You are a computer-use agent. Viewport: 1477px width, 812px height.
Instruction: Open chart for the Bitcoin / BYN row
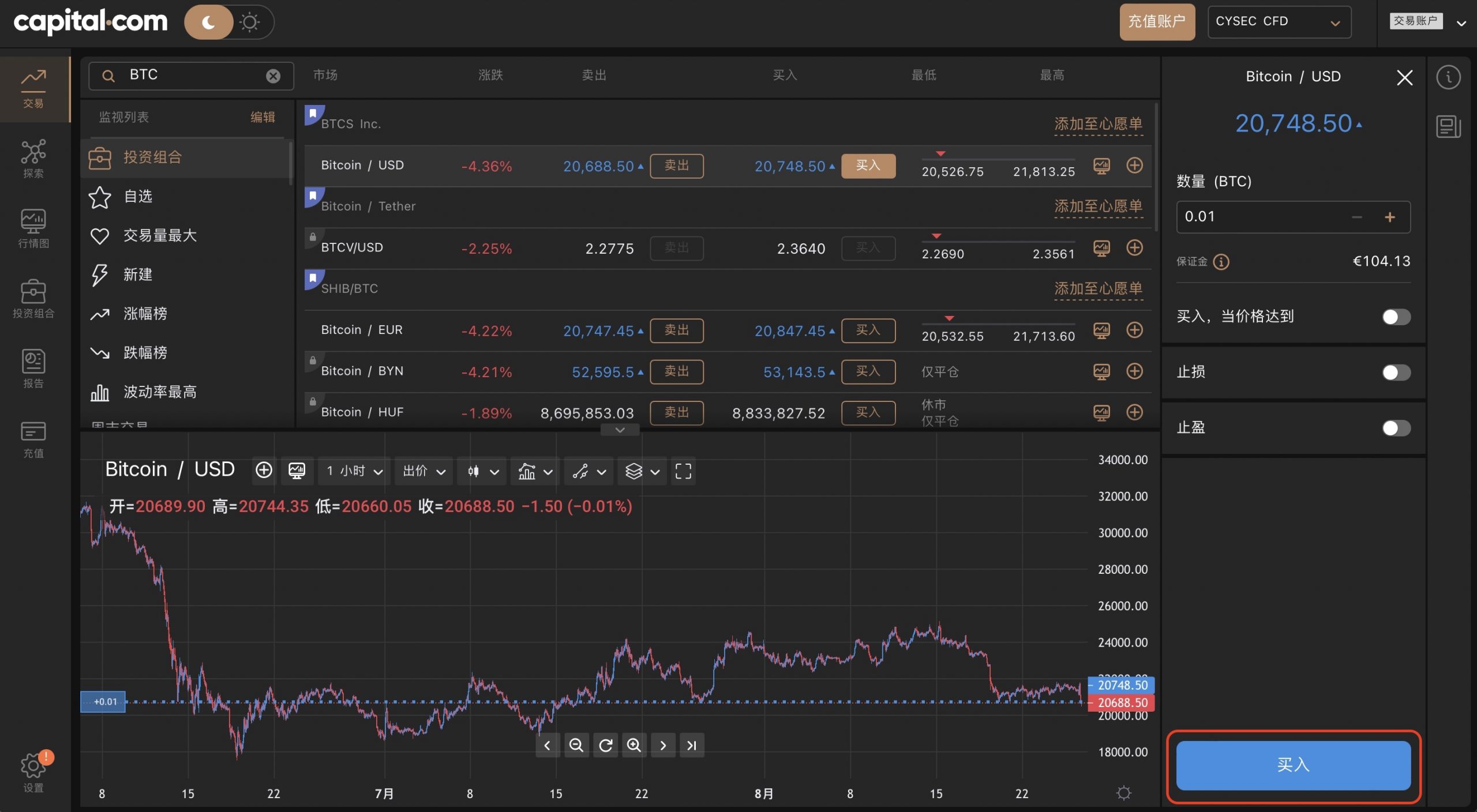coord(1101,372)
